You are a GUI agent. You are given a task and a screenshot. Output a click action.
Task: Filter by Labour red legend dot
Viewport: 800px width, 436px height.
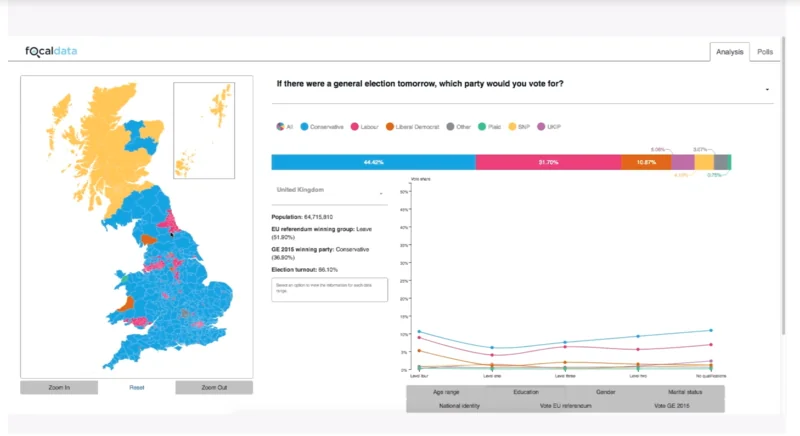pos(355,126)
